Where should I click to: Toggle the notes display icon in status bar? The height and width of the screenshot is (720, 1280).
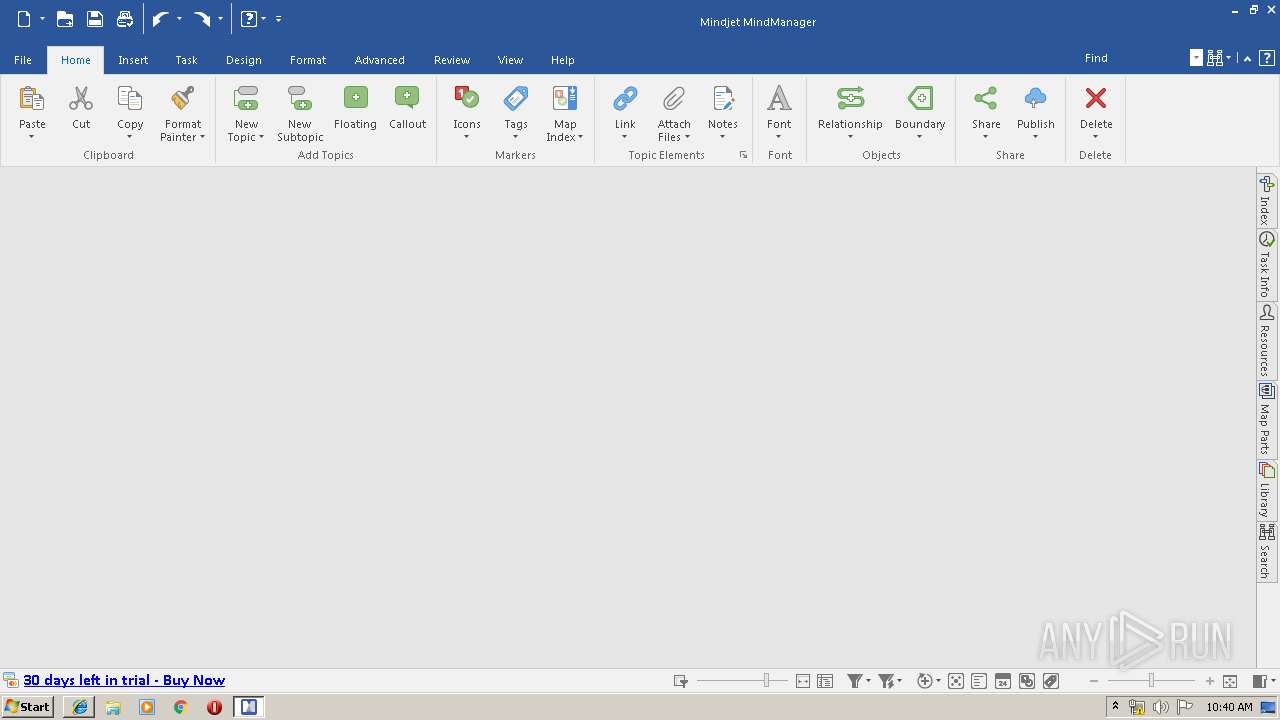(979, 681)
